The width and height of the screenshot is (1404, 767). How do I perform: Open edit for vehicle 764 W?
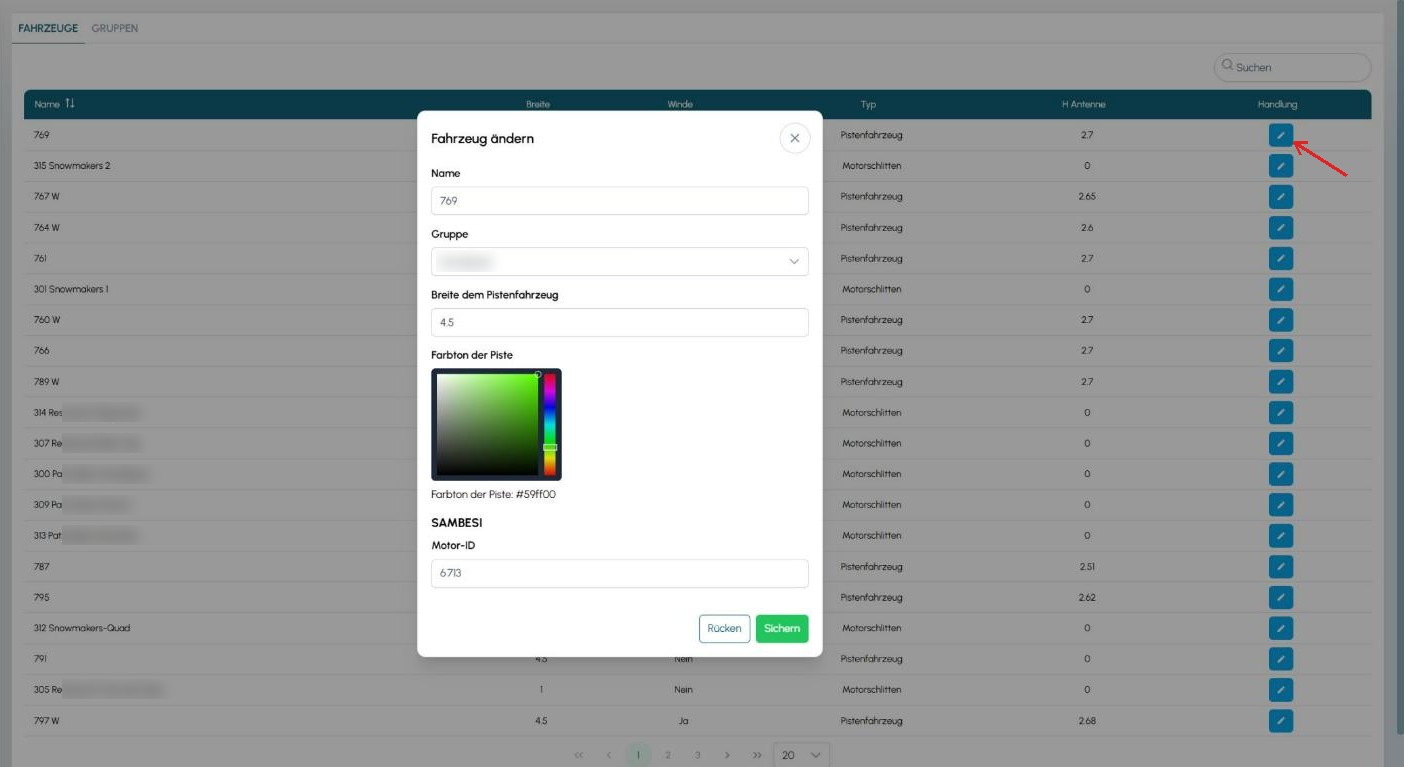pyautogui.click(x=1280, y=228)
